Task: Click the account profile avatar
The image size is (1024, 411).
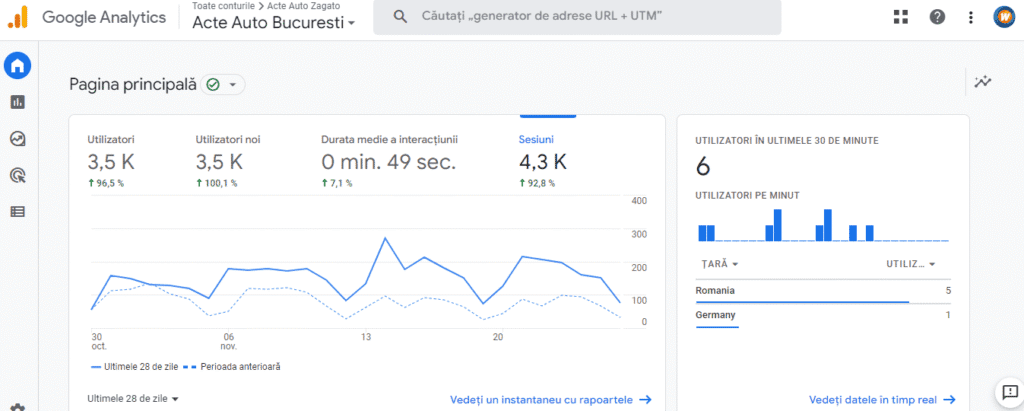Action: tap(1003, 17)
